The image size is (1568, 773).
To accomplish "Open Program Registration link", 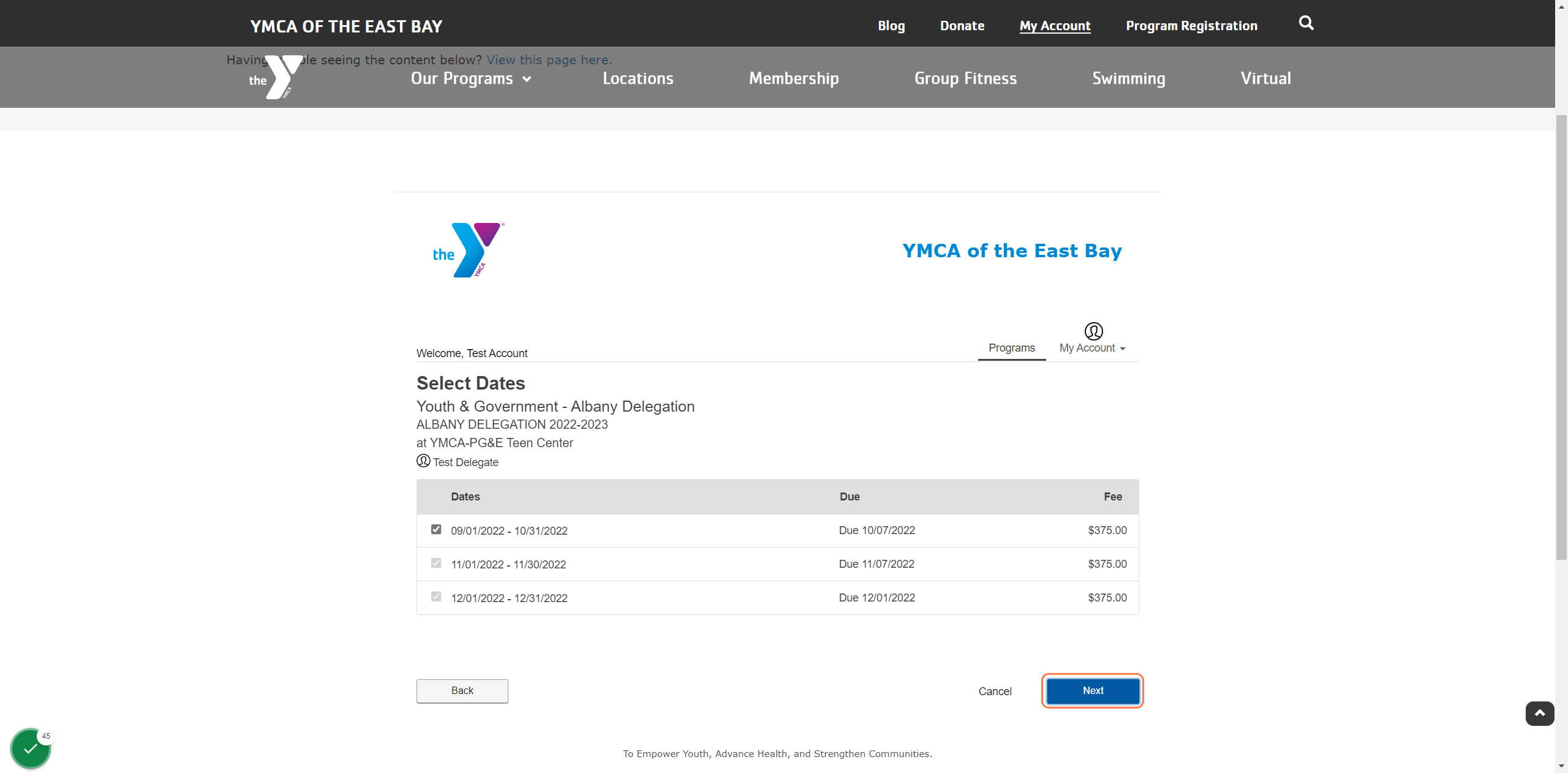I will (x=1191, y=26).
